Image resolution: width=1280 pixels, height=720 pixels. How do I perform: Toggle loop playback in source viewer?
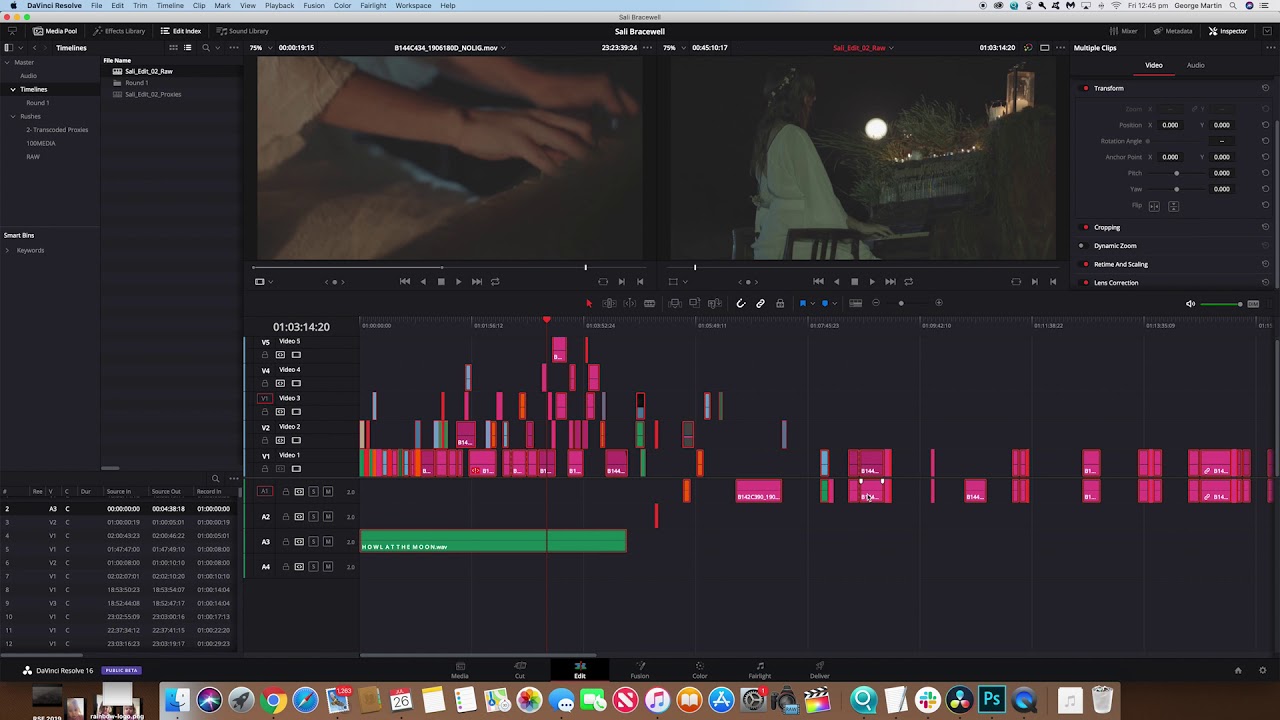(x=495, y=282)
